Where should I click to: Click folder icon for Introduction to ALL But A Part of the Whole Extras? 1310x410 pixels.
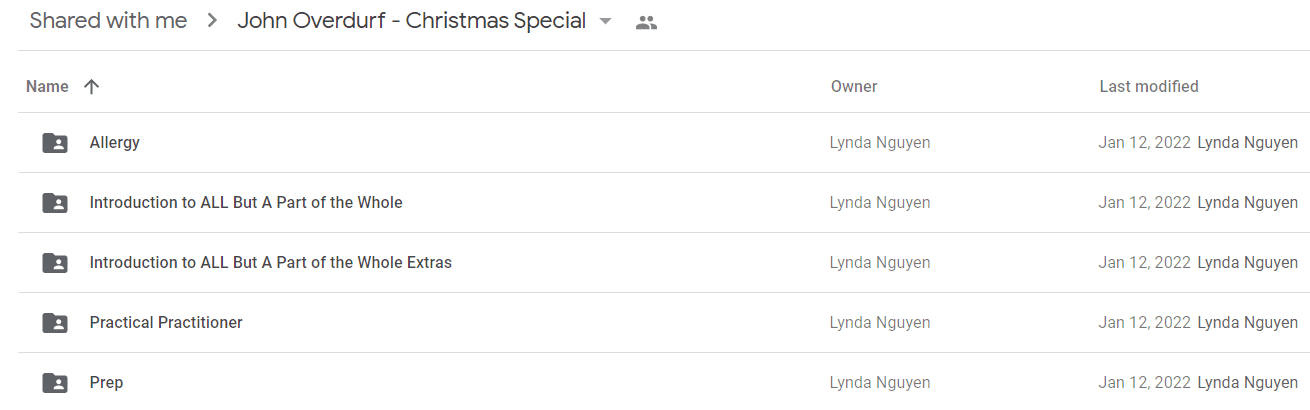55,263
